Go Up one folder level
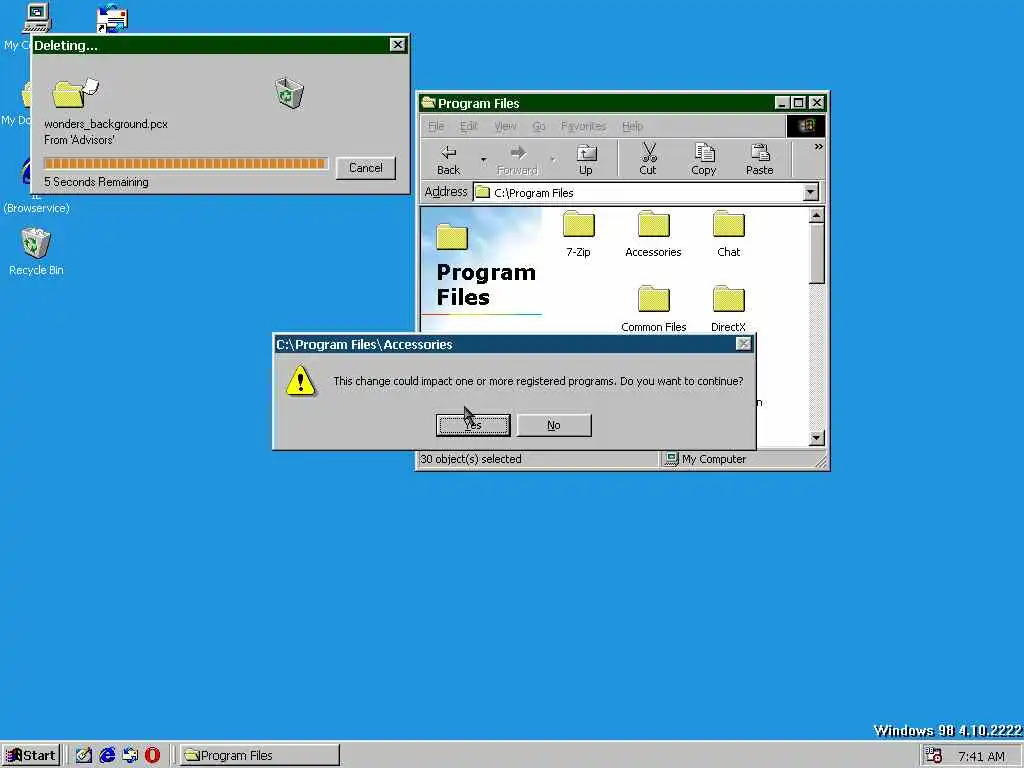The width and height of the screenshot is (1024, 768). point(586,160)
